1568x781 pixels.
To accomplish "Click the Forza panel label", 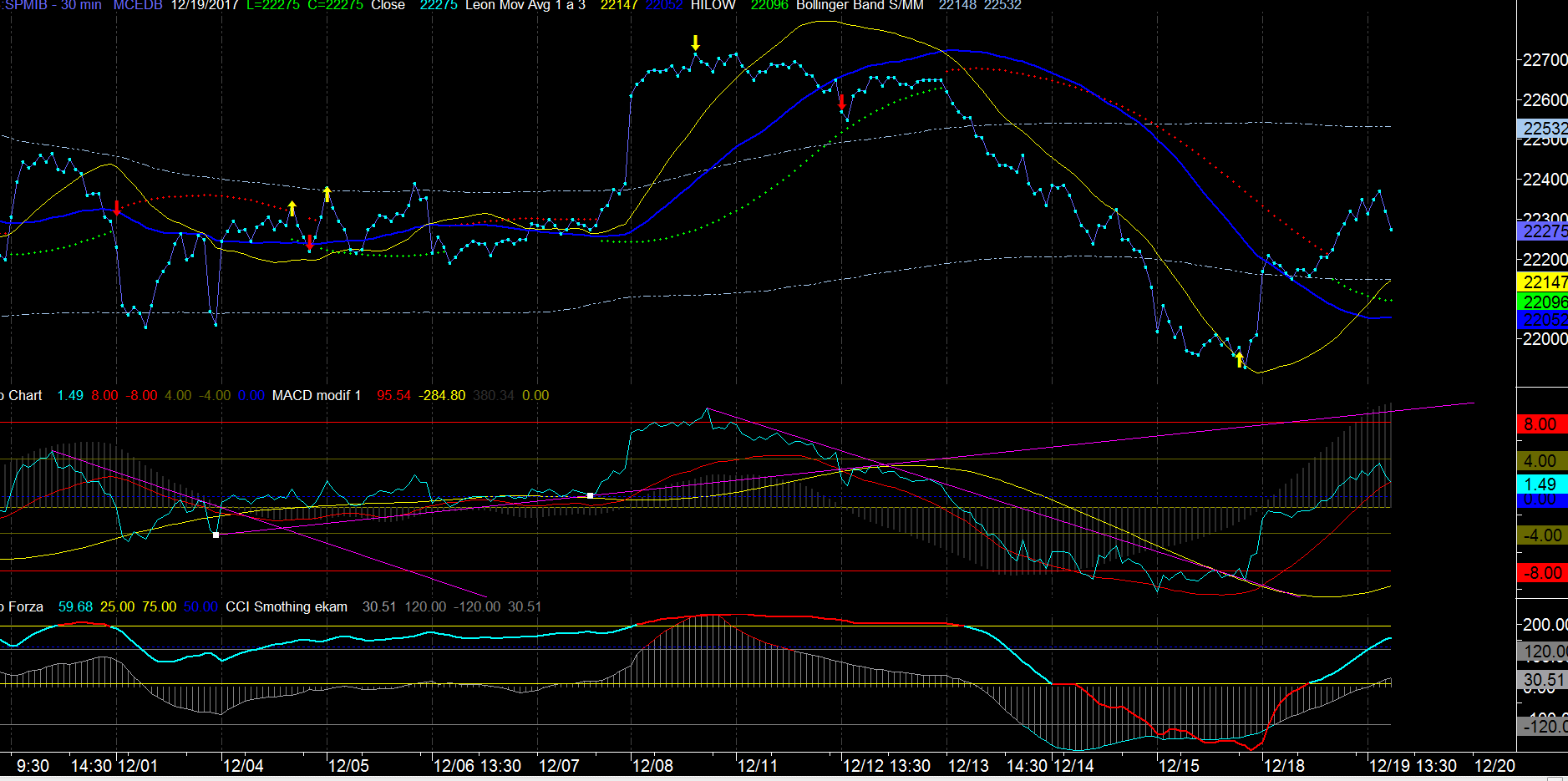I will point(23,606).
